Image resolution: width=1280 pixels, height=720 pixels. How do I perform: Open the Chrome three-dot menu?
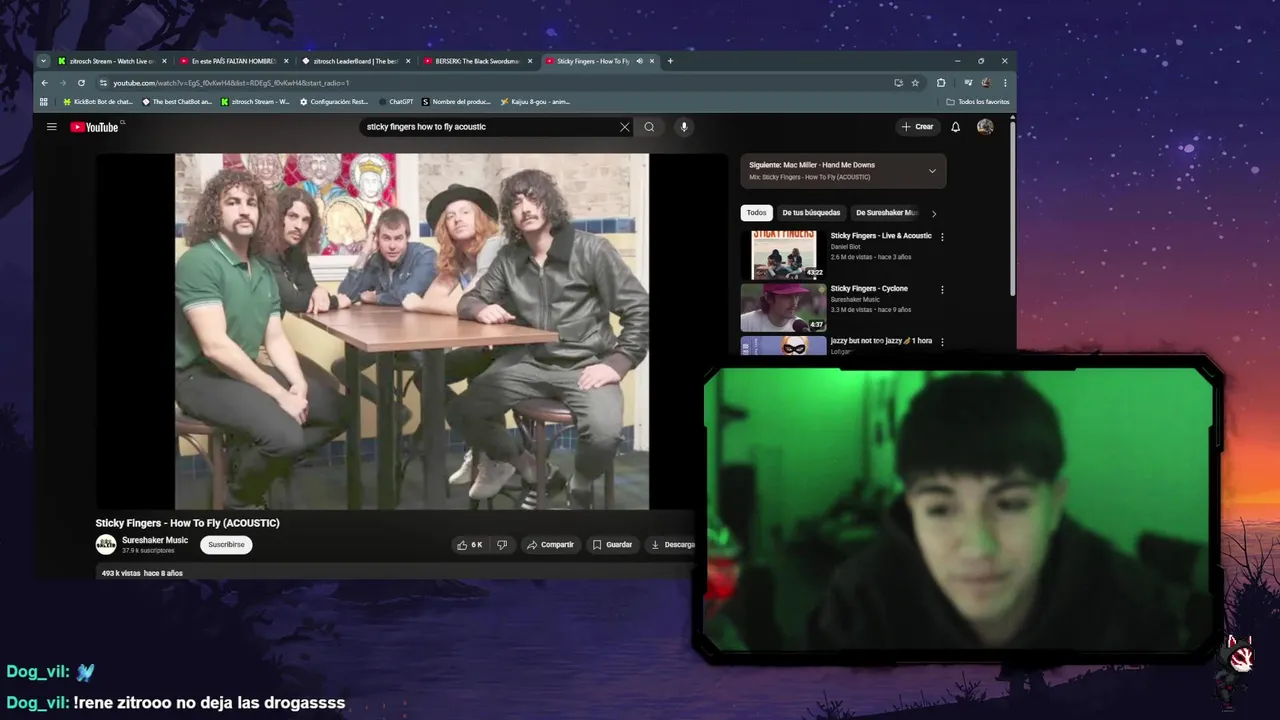[1005, 83]
